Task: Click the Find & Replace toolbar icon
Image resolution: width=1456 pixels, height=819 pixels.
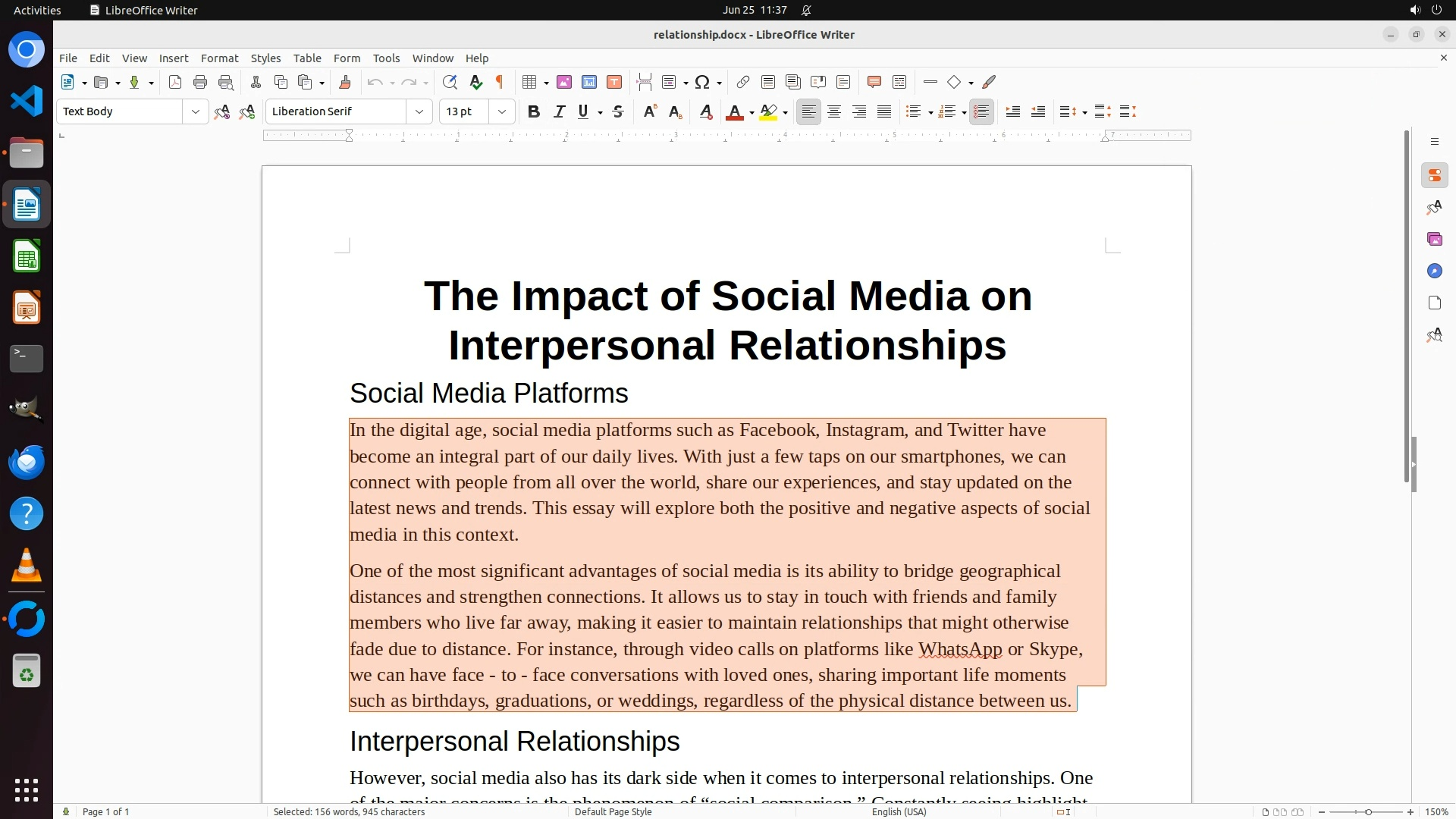Action: click(450, 83)
